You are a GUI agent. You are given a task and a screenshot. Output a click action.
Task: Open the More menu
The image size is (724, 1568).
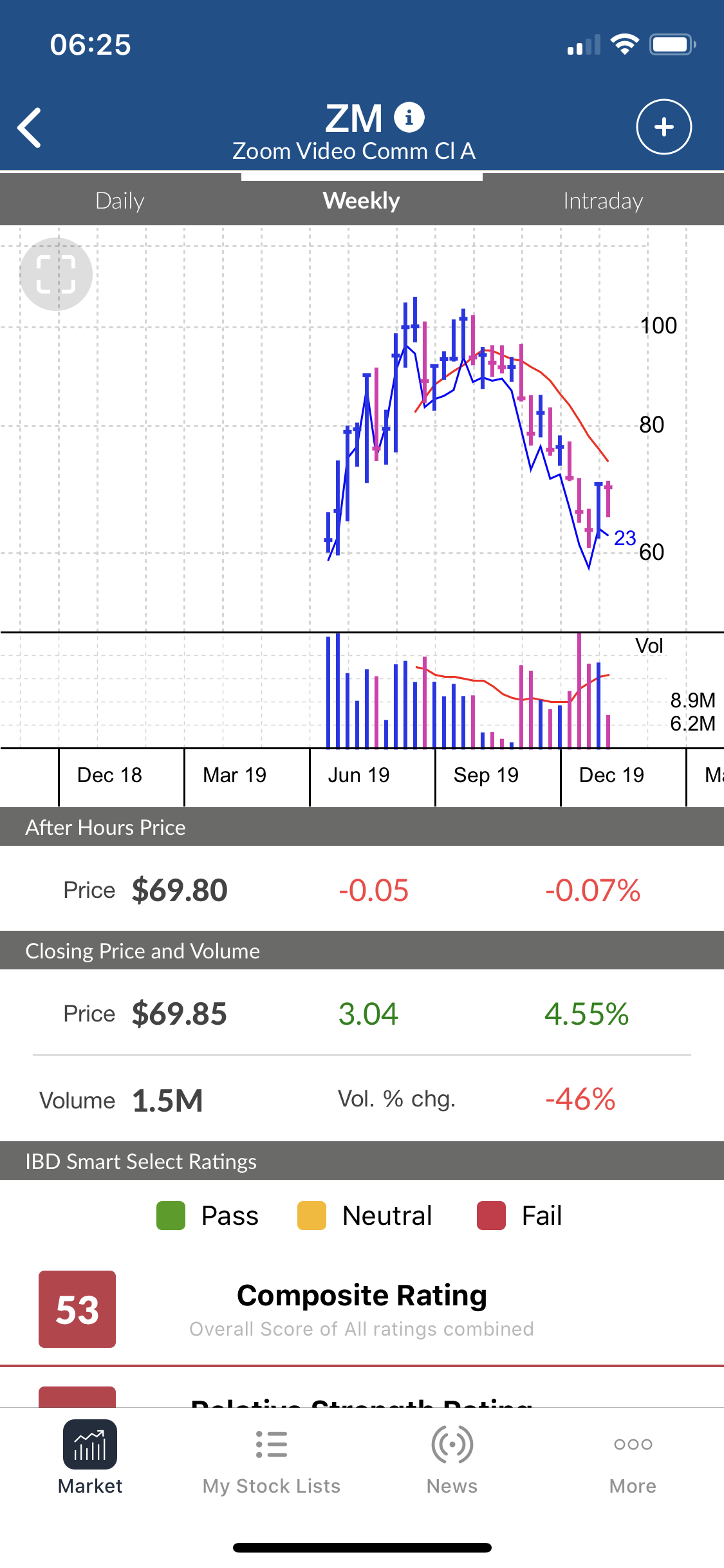pyautogui.click(x=633, y=1457)
